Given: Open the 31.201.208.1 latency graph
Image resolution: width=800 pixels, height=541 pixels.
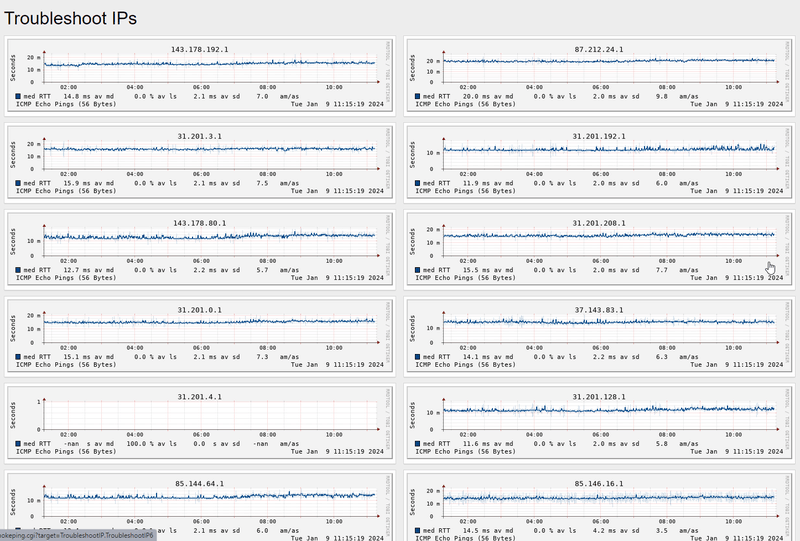Looking at the screenshot, I should coord(599,249).
